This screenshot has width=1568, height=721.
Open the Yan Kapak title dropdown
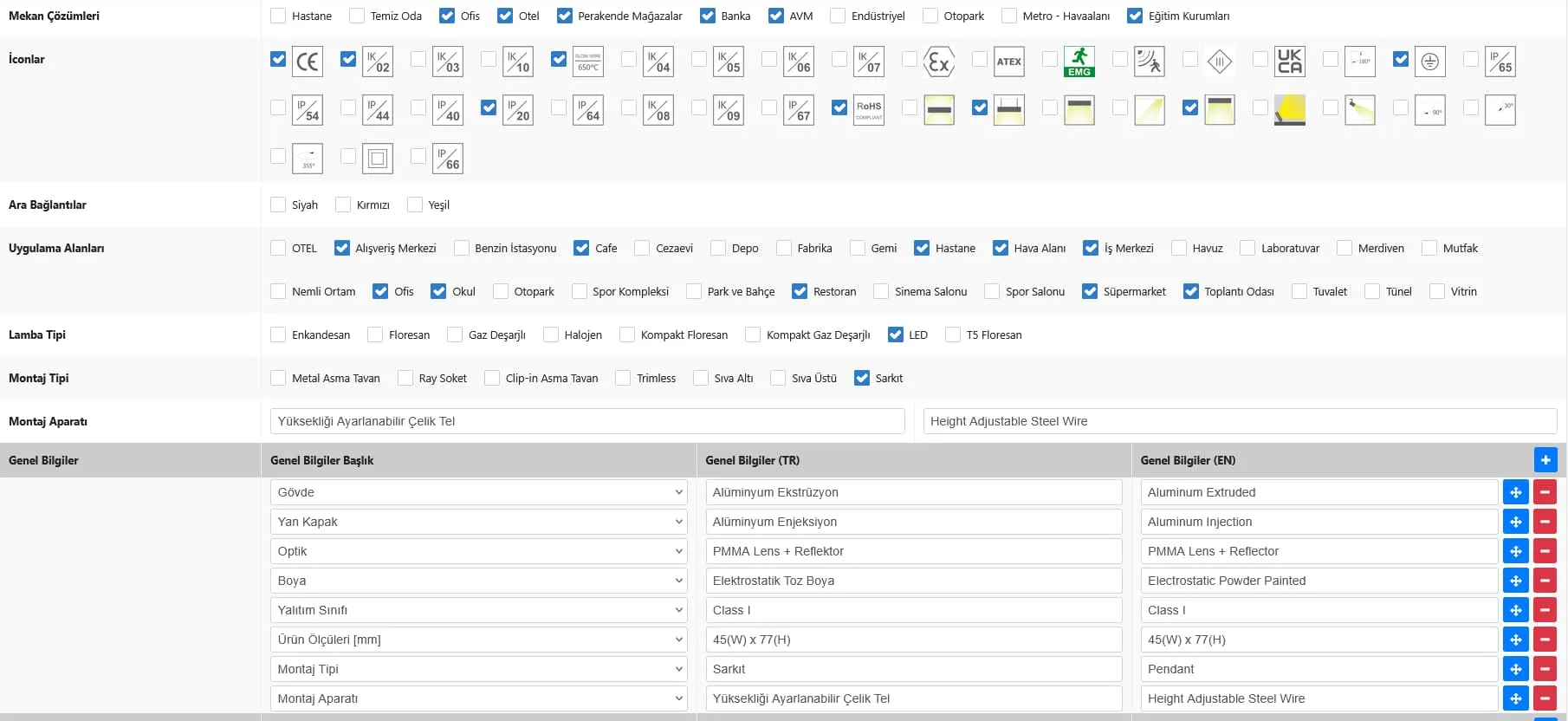tap(479, 522)
